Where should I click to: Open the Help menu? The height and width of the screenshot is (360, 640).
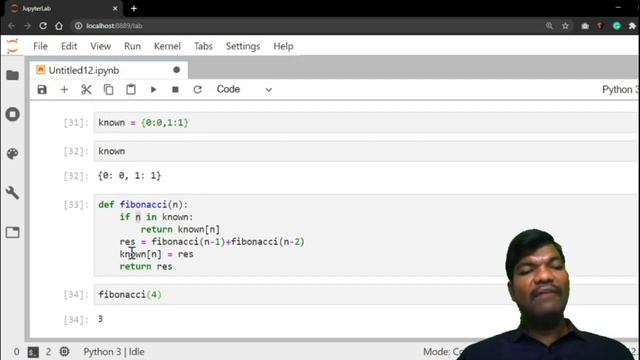click(283, 46)
